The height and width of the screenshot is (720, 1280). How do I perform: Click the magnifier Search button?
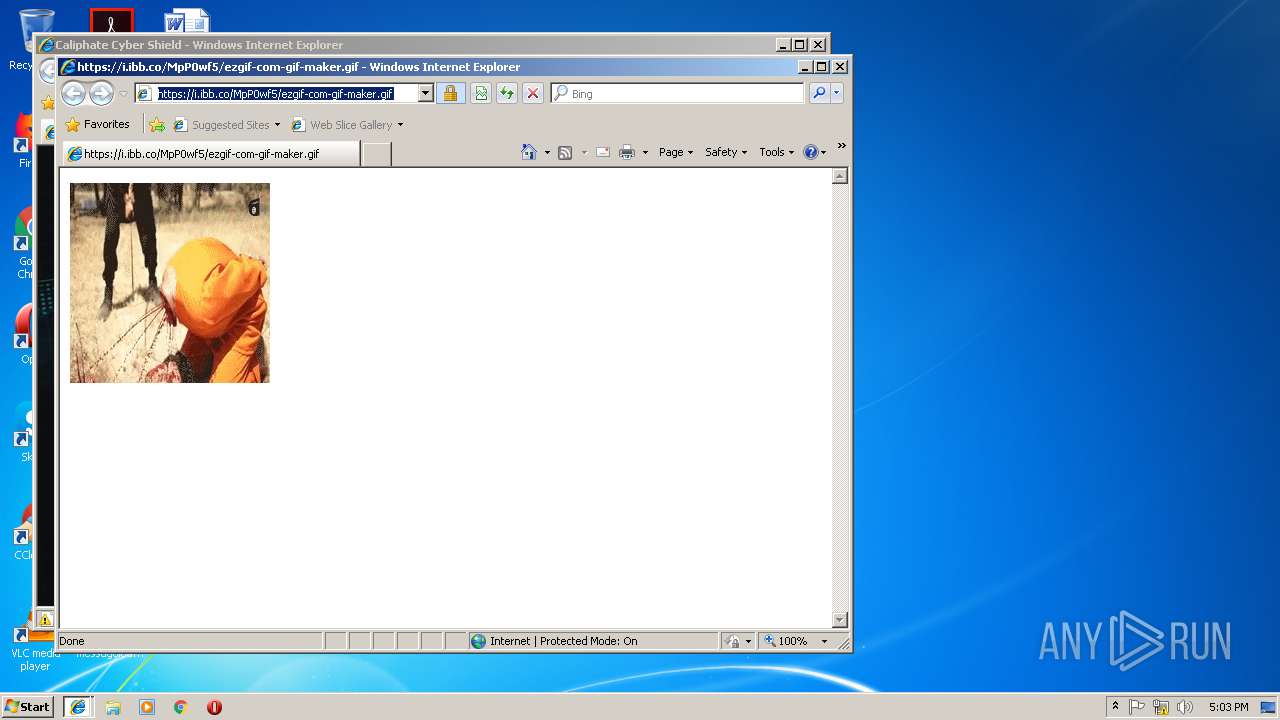tap(819, 94)
